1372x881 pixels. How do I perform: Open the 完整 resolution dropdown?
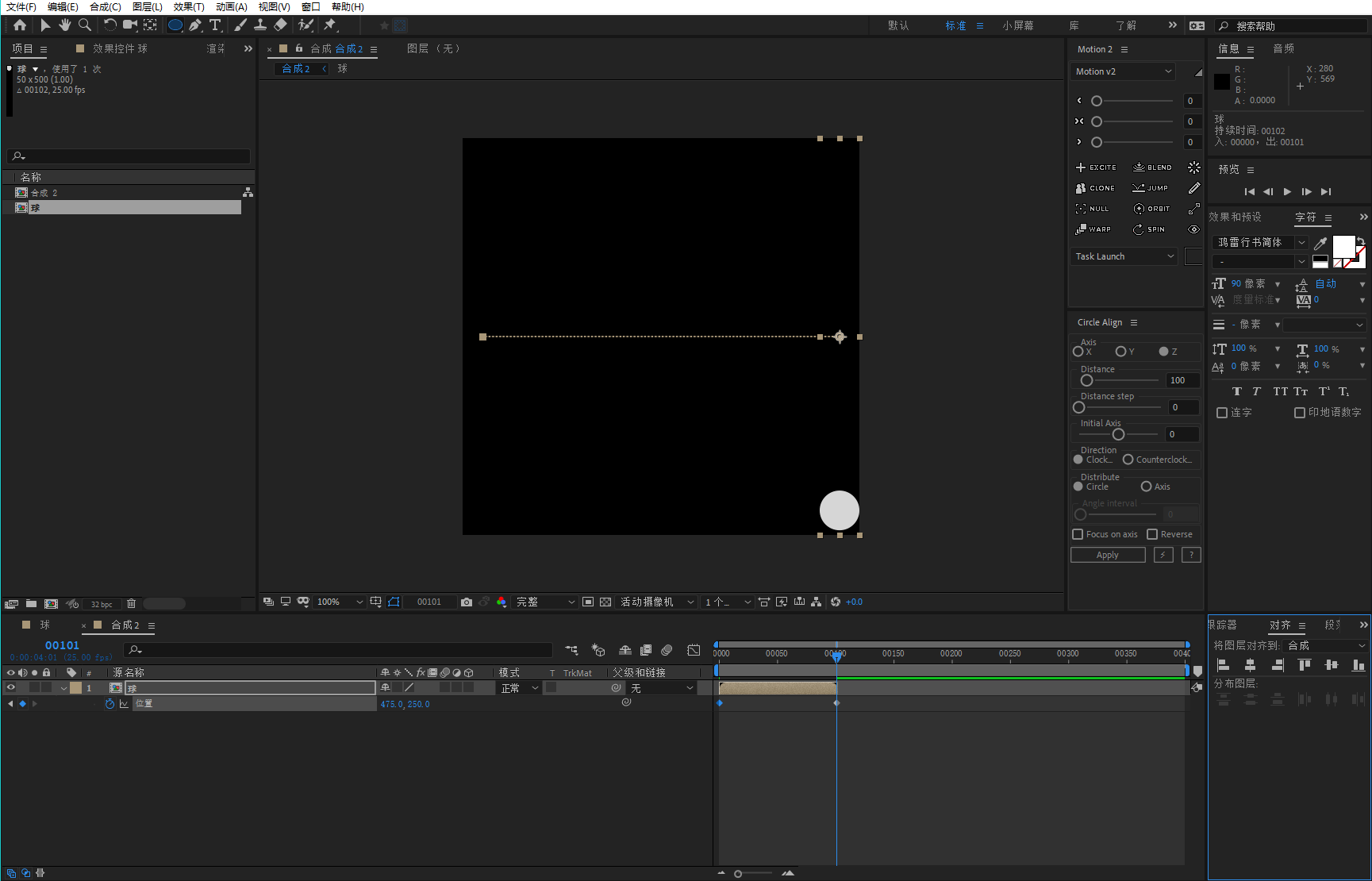[545, 602]
